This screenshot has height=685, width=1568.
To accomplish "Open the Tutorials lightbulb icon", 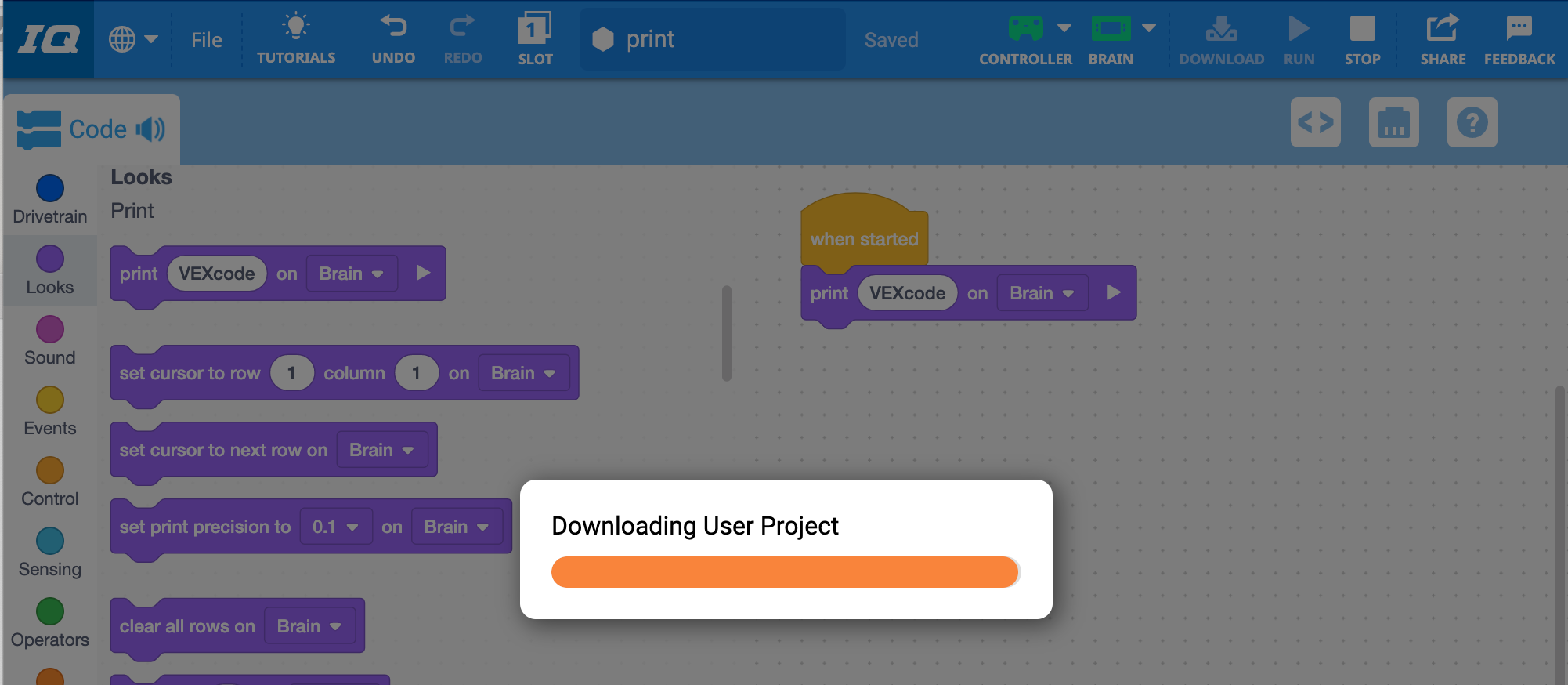I will point(296,28).
